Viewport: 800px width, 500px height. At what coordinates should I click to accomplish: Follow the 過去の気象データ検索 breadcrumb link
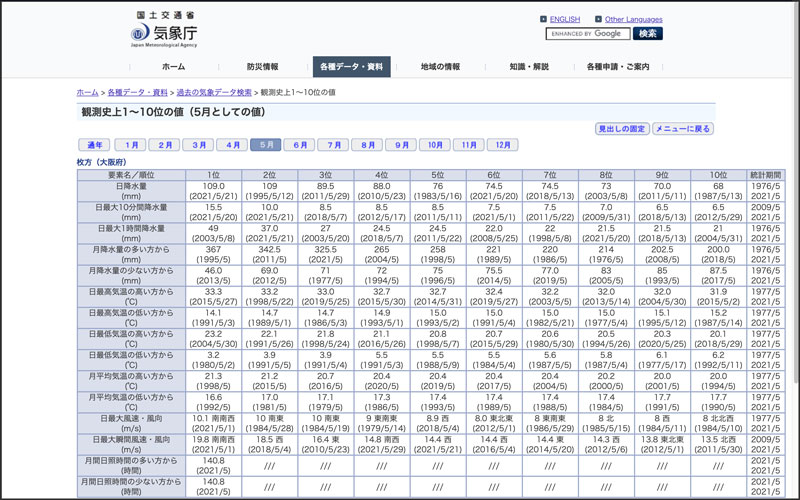[218, 92]
